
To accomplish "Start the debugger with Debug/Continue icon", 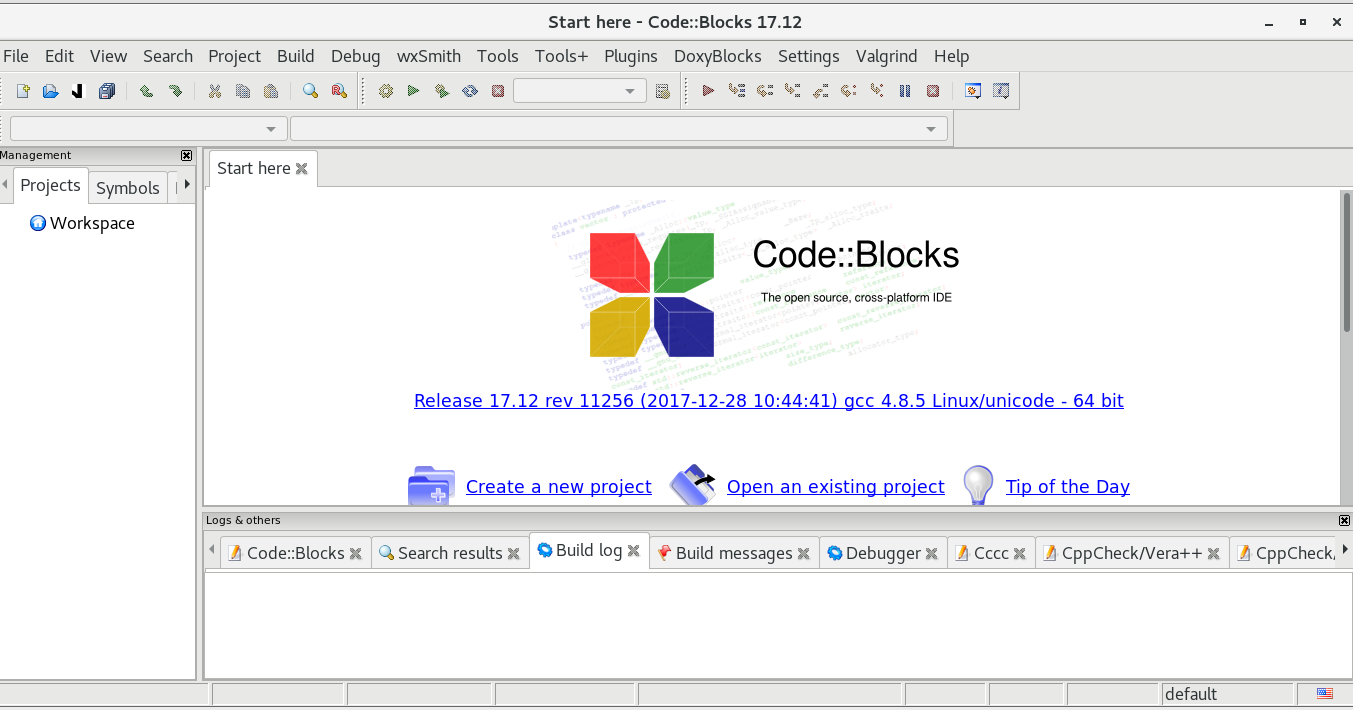I will coord(708,91).
